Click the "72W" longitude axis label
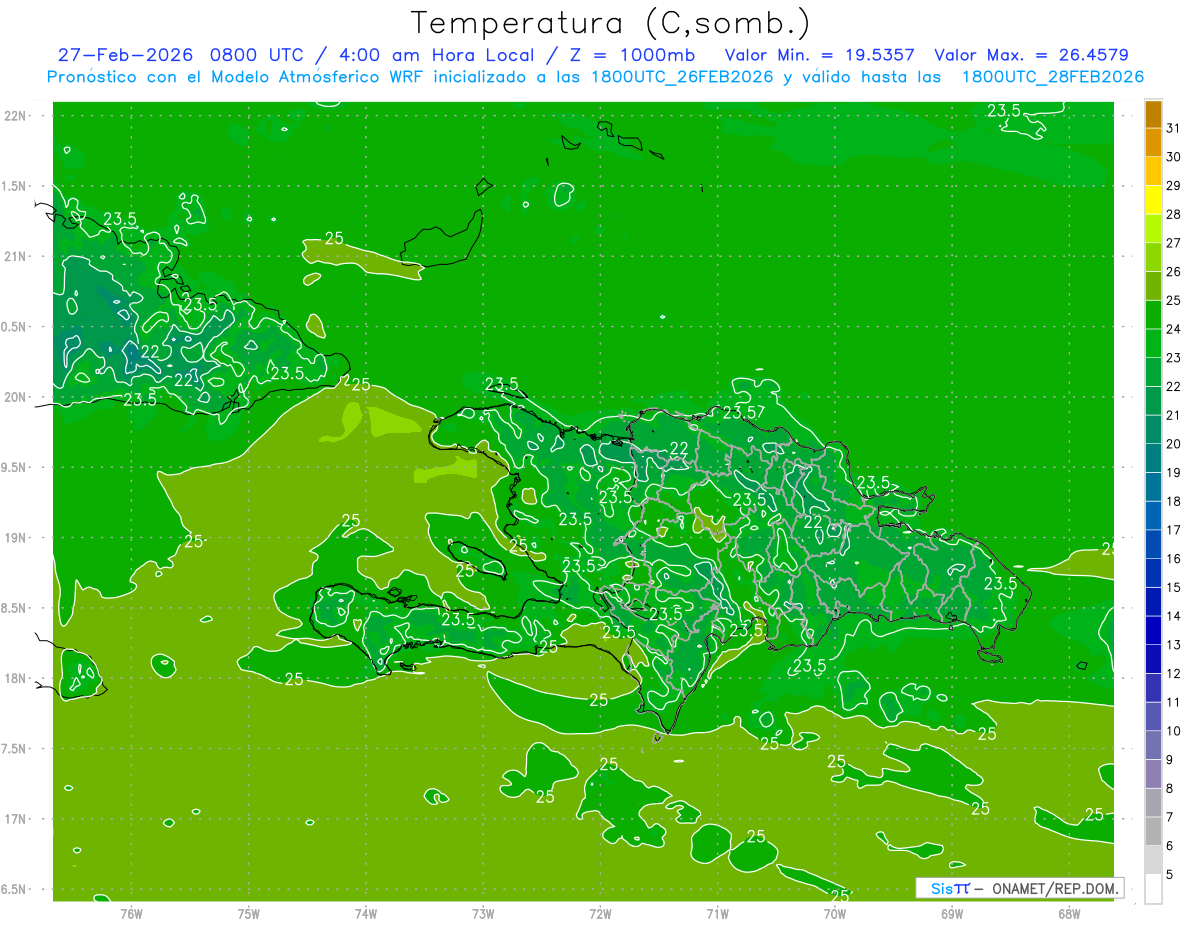The width and height of the screenshot is (1200, 927). pos(600,913)
